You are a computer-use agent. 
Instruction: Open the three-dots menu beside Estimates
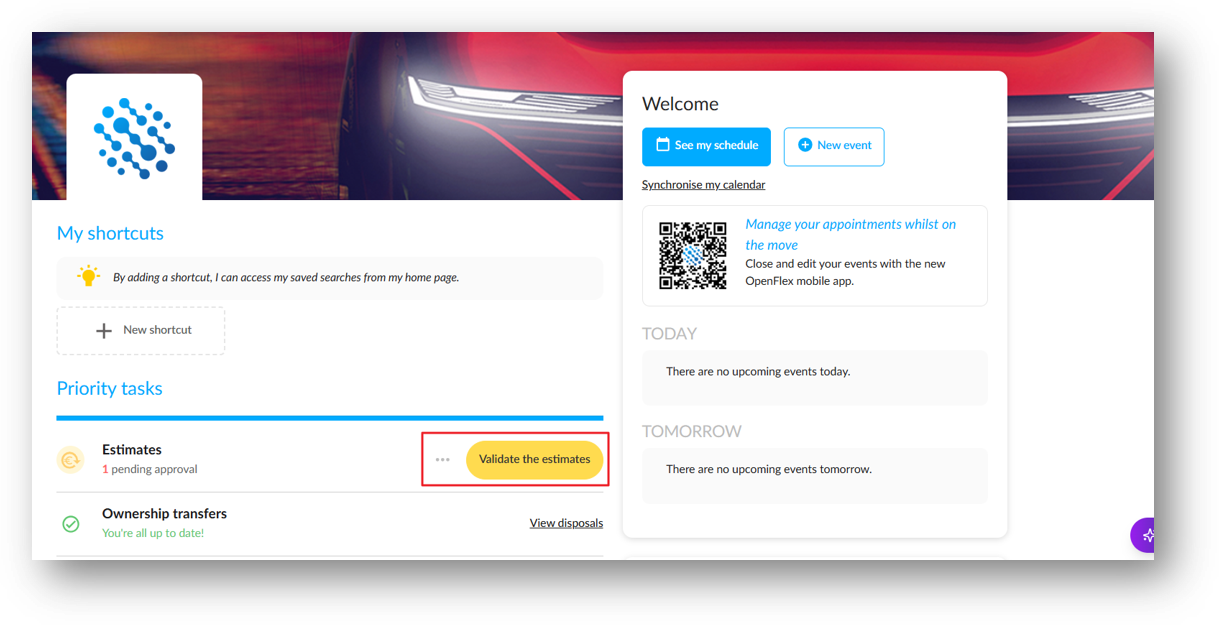[x=443, y=460]
